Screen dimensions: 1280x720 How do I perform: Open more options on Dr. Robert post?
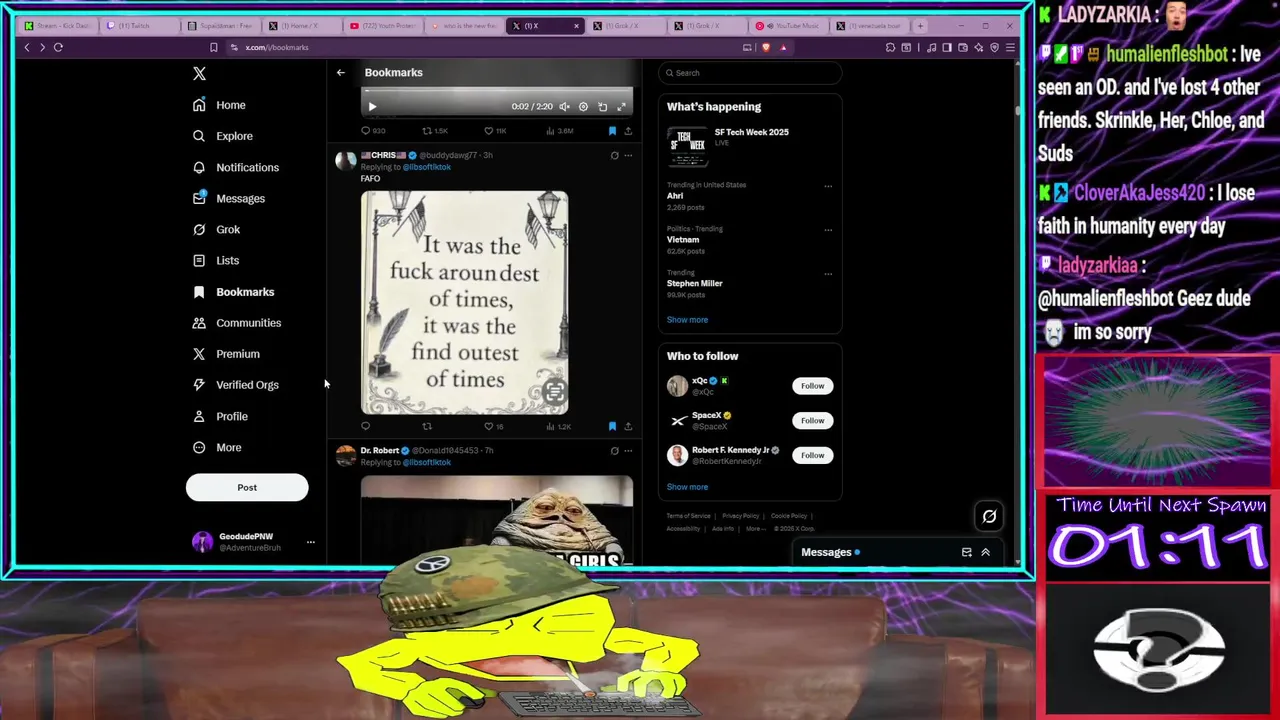pyautogui.click(x=628, y=451)
